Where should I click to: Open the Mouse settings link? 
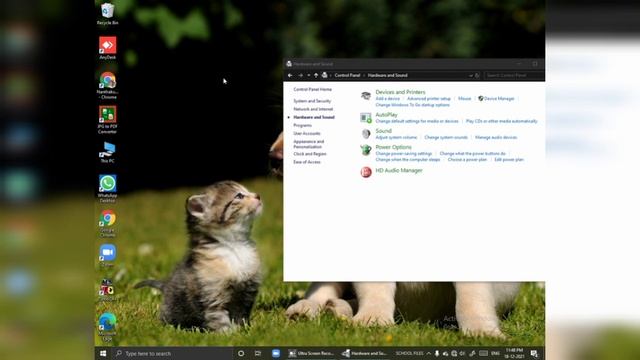click(x=464, y=99)
